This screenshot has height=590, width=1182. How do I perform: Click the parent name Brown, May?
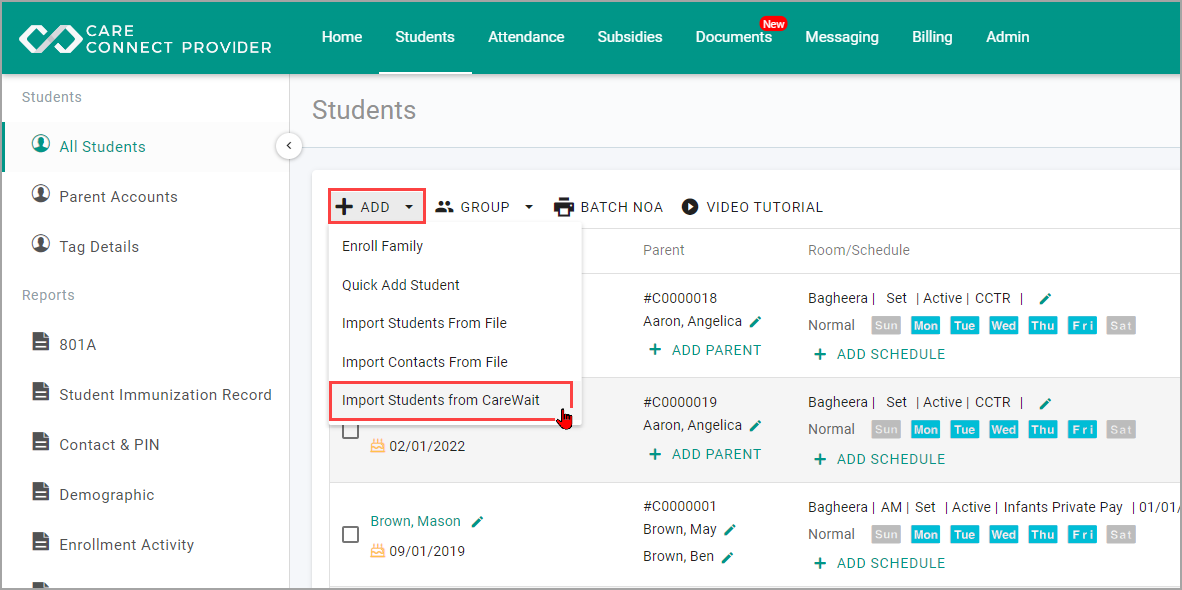coord(680,530)
